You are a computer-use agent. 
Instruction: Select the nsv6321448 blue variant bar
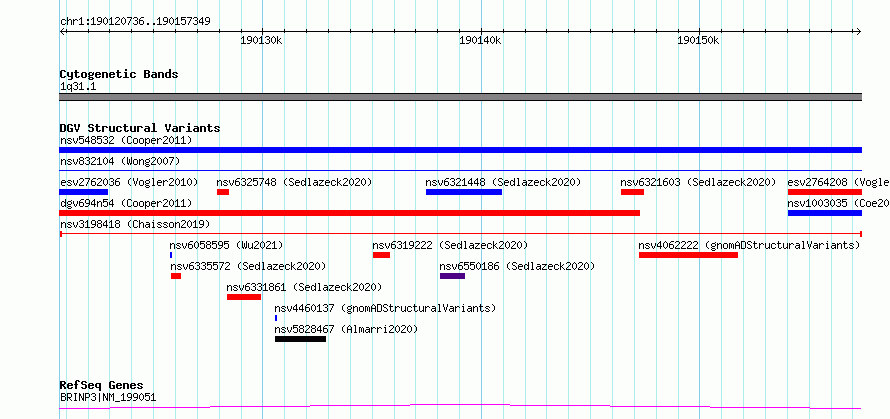(464, 192)
